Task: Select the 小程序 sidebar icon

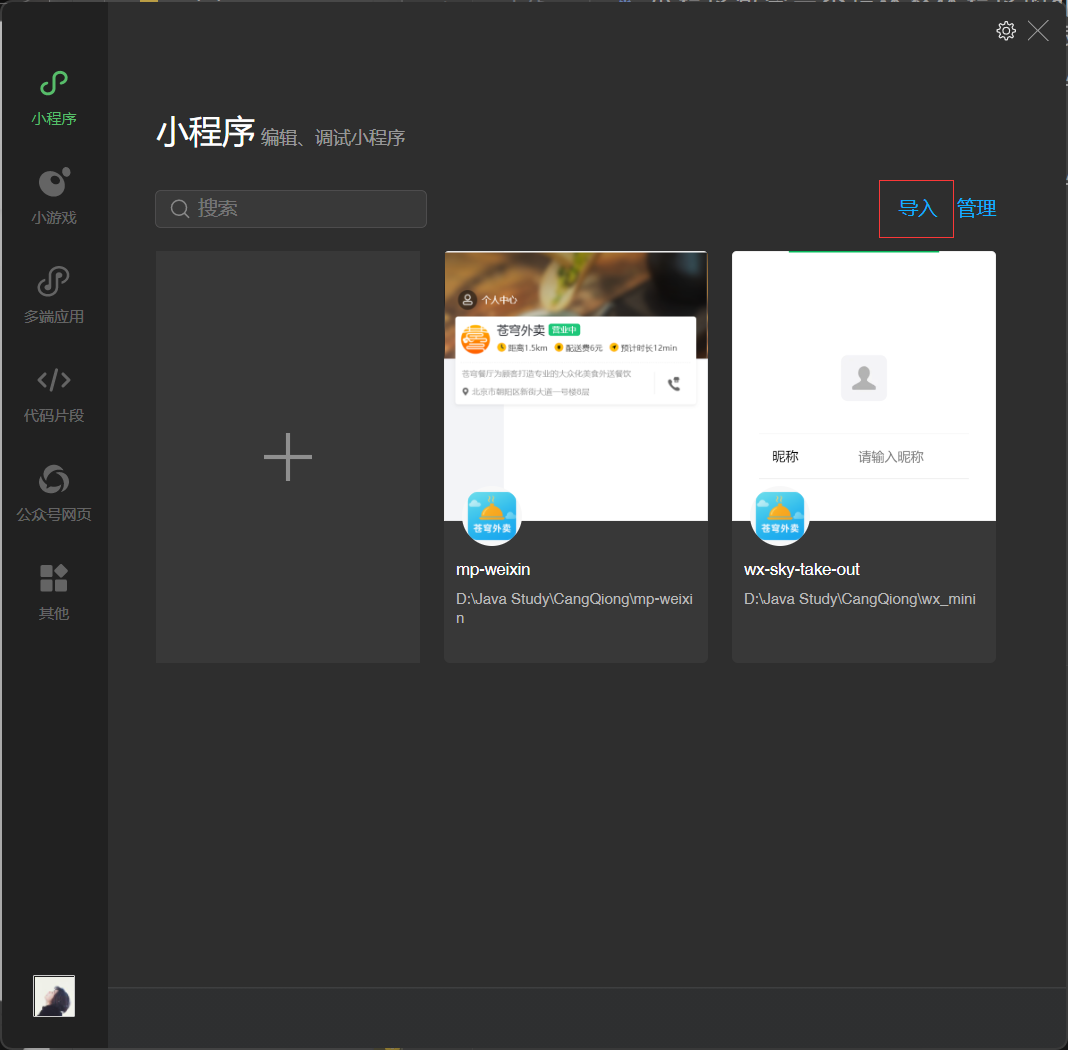Action: click(x=53, y=95)
